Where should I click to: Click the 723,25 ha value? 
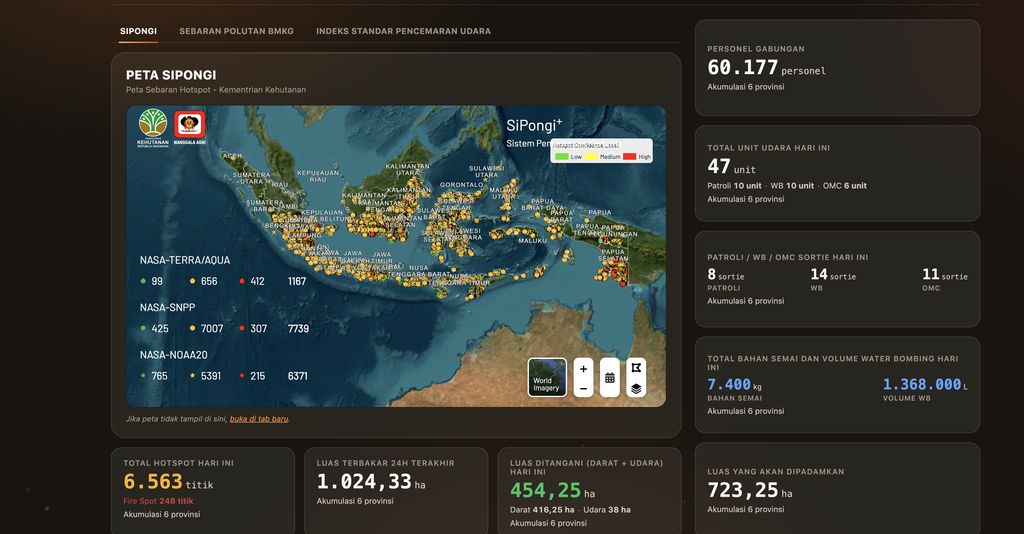click(750, 491)
